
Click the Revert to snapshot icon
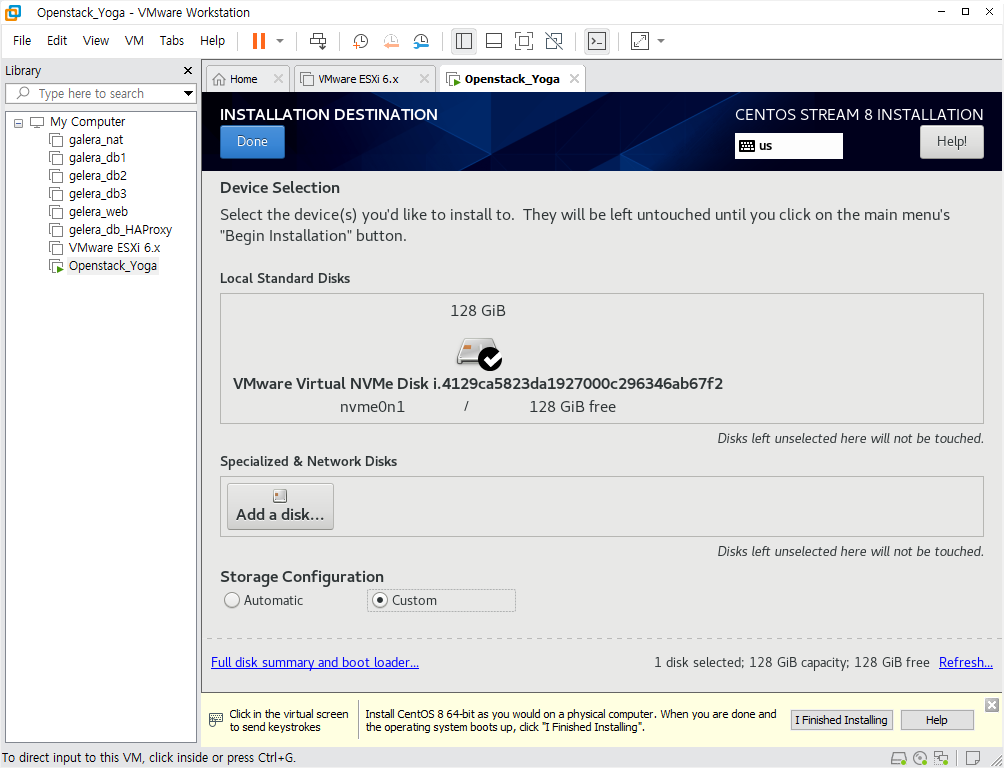pos(391,41)
